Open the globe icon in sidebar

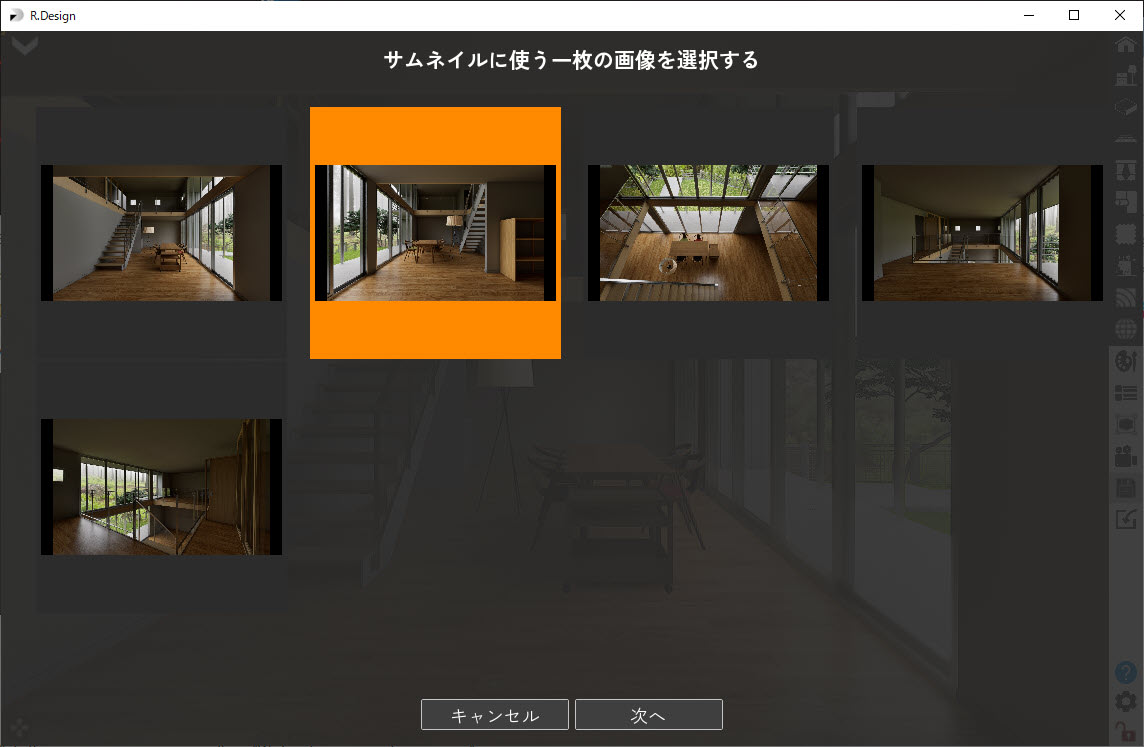pos(1126,328)
